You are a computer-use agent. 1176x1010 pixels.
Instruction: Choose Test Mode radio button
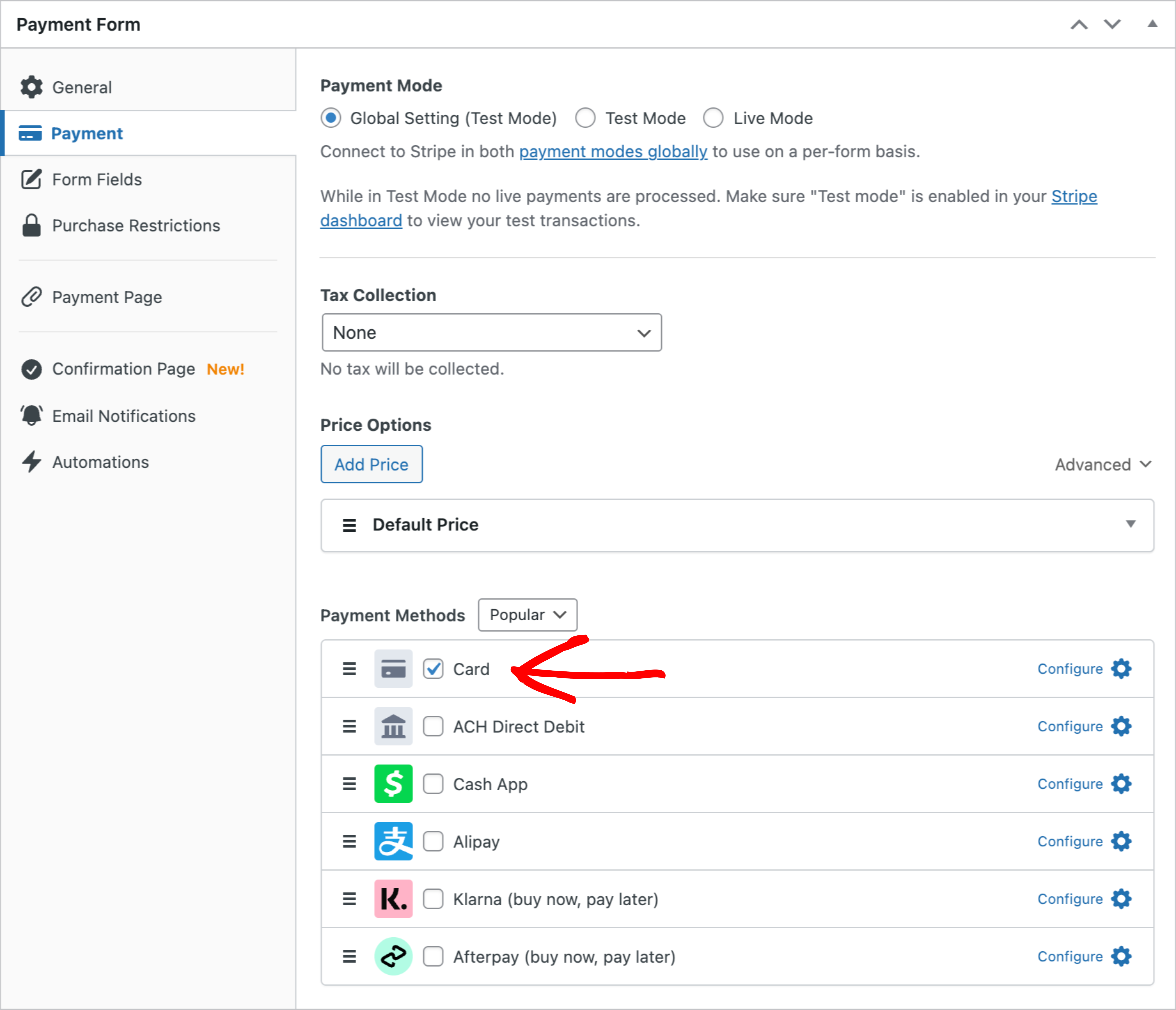pos(585,118)
